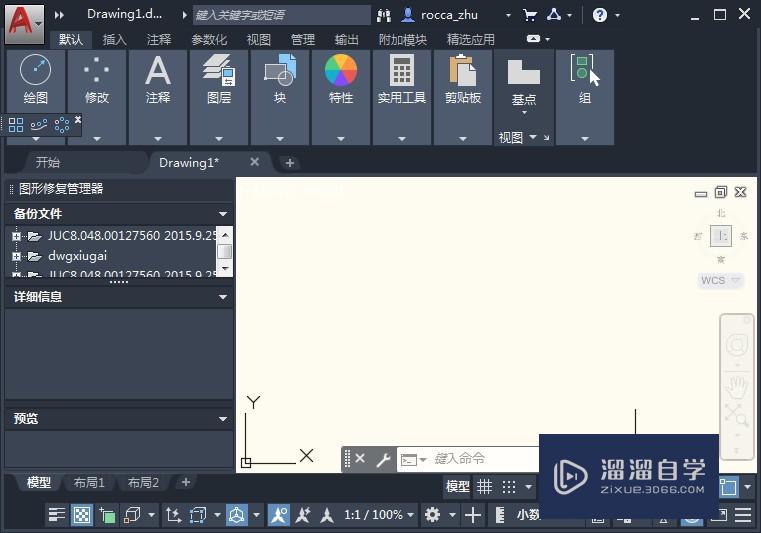Open help with the question mark icon
Screen dimensions: 761x533
click(600, 15)
